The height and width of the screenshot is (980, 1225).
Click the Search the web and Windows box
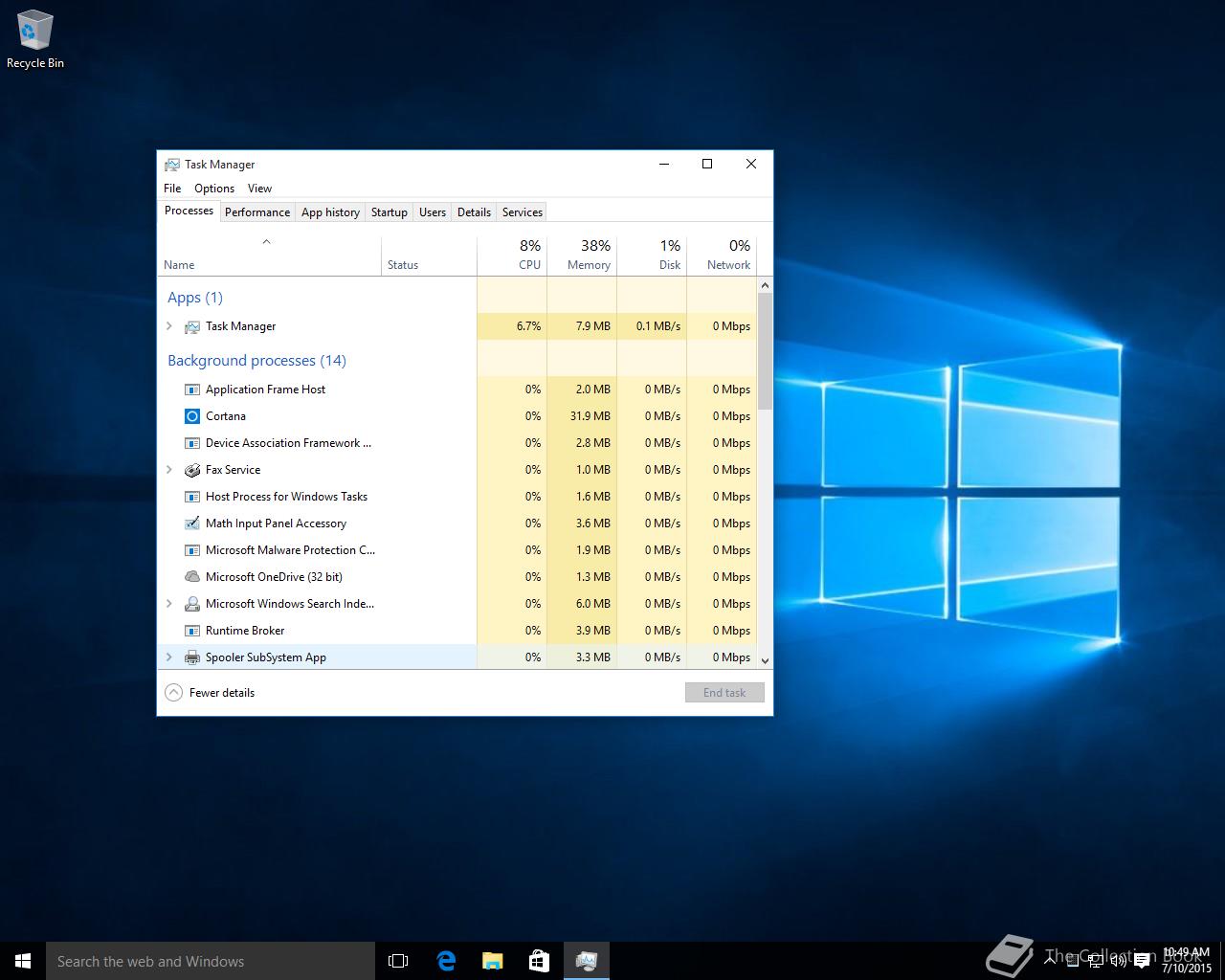[x=211, y=961]
